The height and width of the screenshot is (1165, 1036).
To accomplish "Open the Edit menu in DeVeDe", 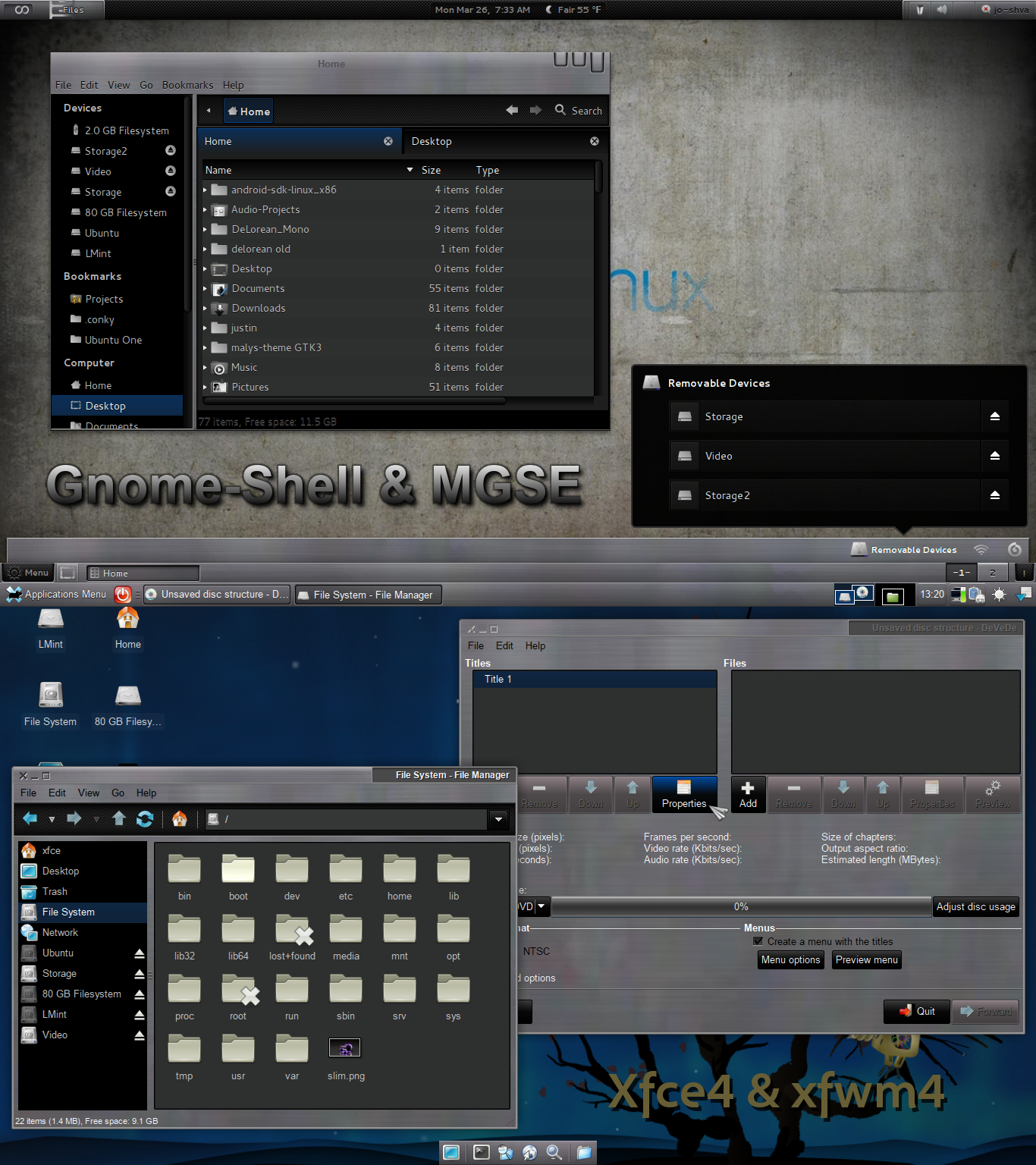I will pos(504,645).
